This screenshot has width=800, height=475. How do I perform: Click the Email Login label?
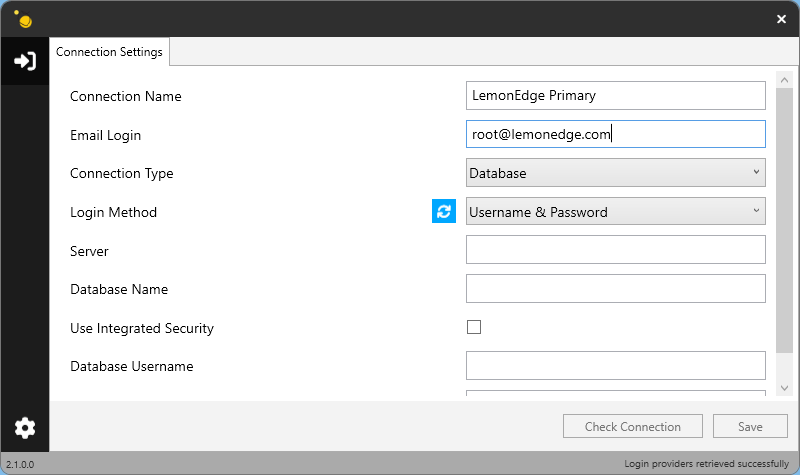(x=105, y=135)
